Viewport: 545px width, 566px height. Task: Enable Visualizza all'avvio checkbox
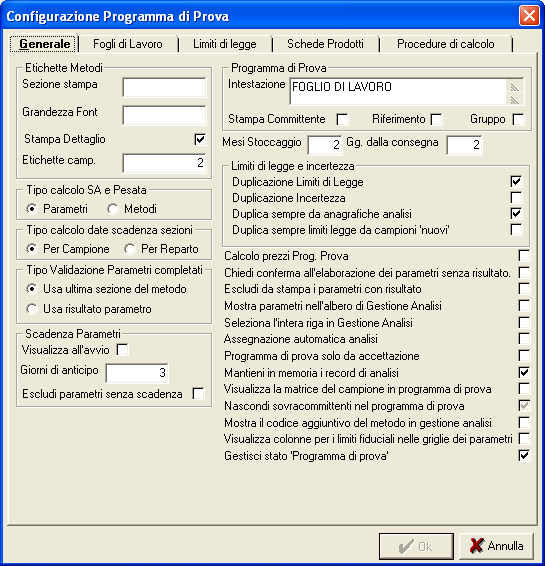[122, 349]
